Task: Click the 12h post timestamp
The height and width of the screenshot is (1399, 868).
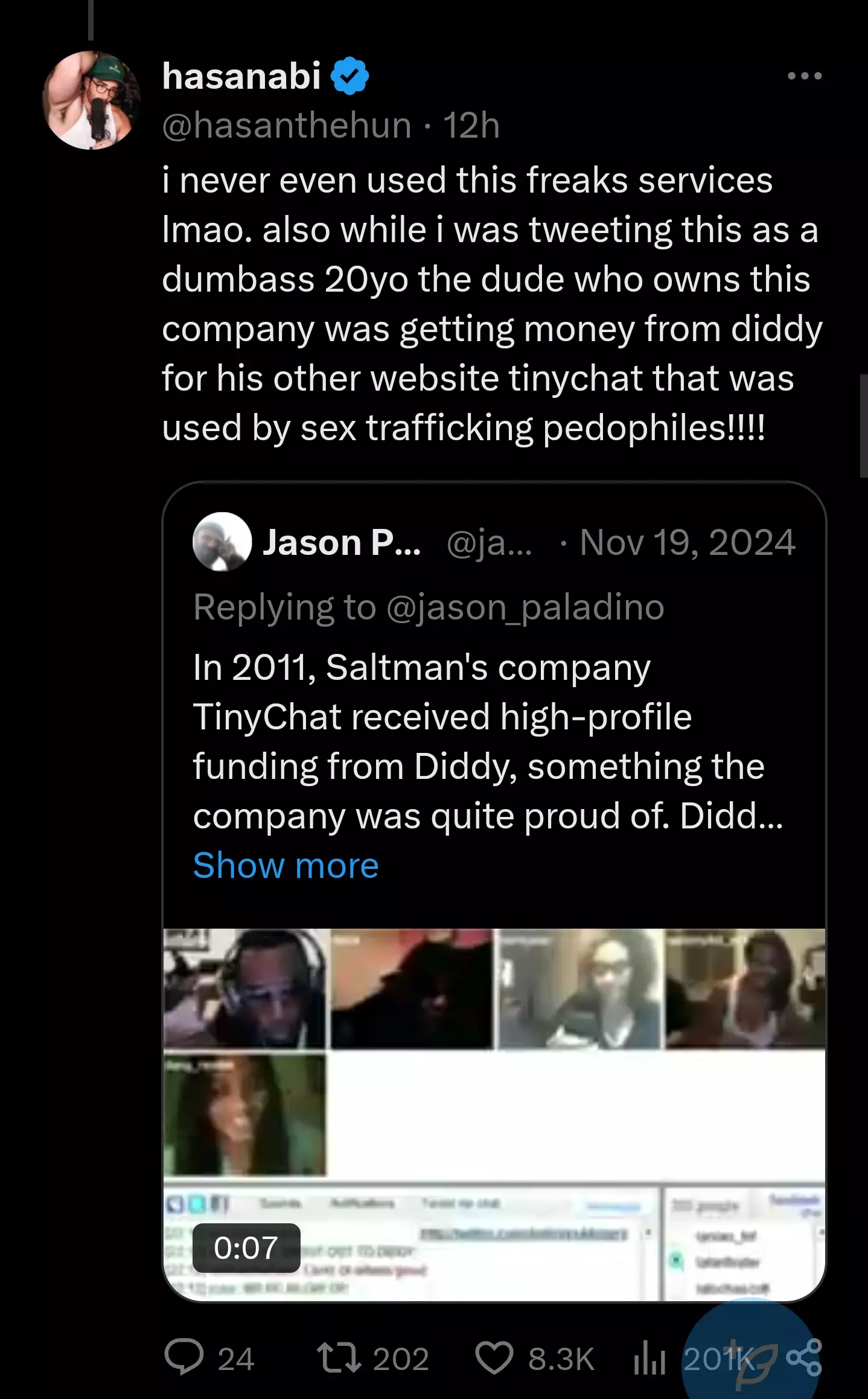Action: pyautogui.click(x=471, y=126)
